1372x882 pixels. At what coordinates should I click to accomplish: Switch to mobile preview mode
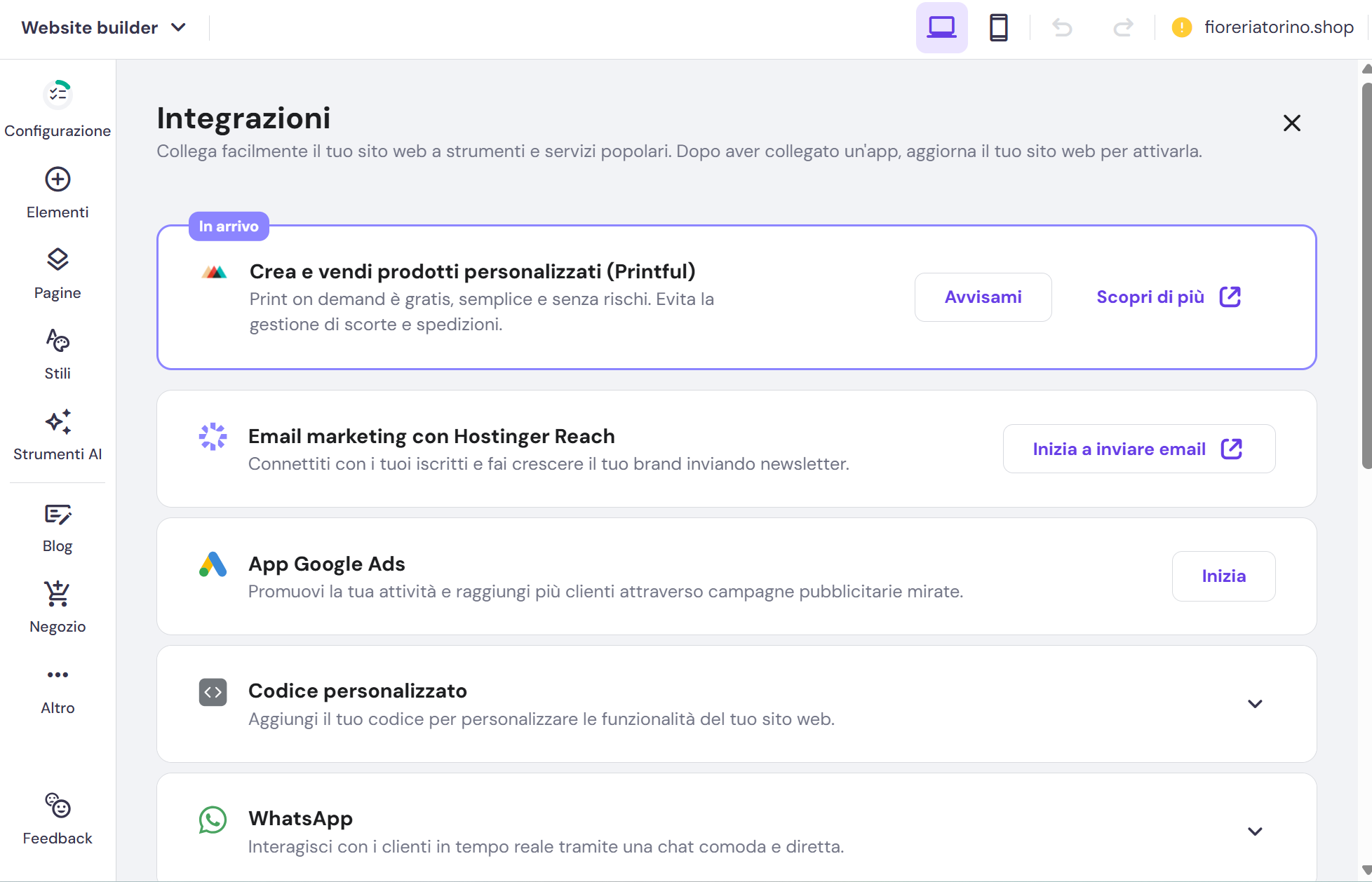tap(998, 28)
